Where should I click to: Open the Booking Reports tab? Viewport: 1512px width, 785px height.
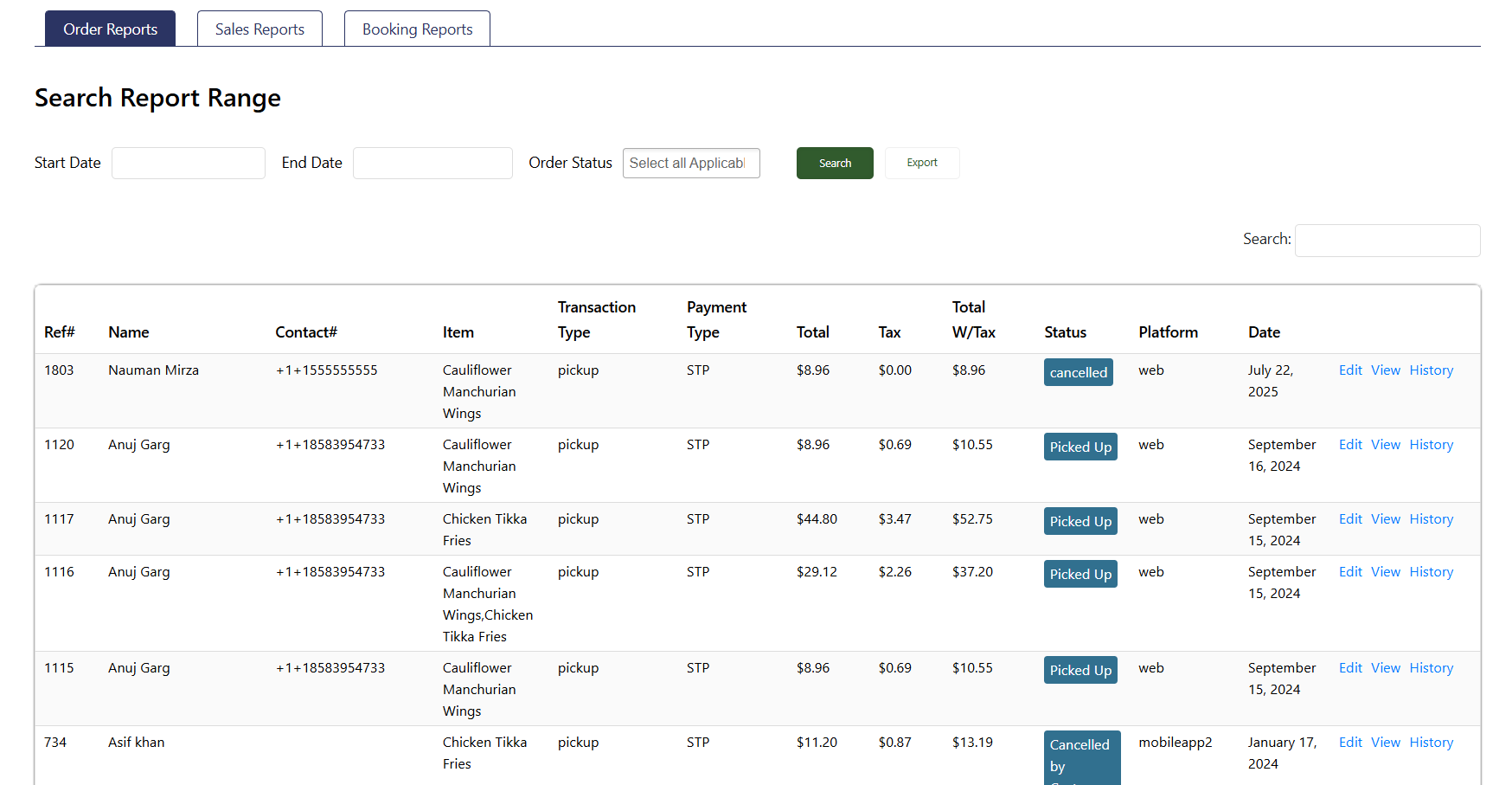point(417,29)
